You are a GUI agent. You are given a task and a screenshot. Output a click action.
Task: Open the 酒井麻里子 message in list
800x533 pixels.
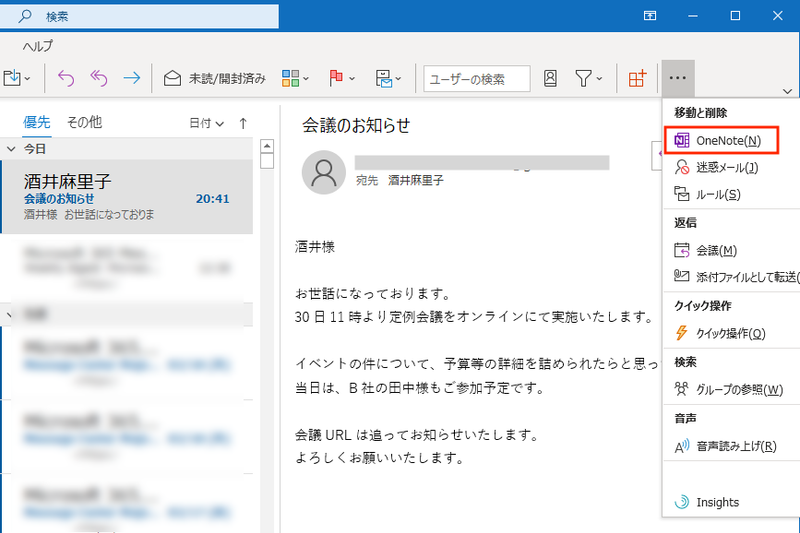(x=127, y=197)
